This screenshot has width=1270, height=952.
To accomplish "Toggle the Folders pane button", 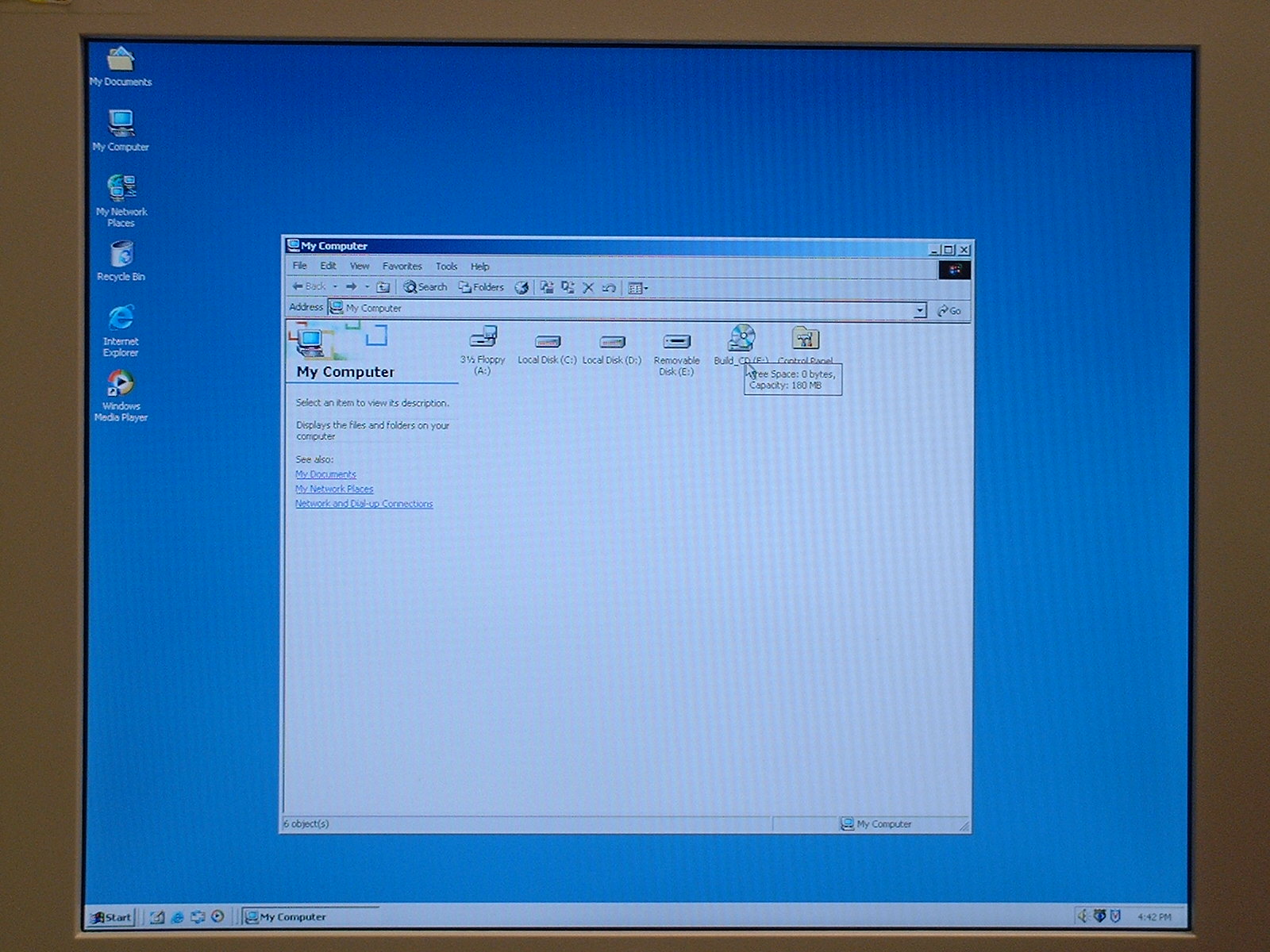I will pyautogui.click(x=481, y=287).
